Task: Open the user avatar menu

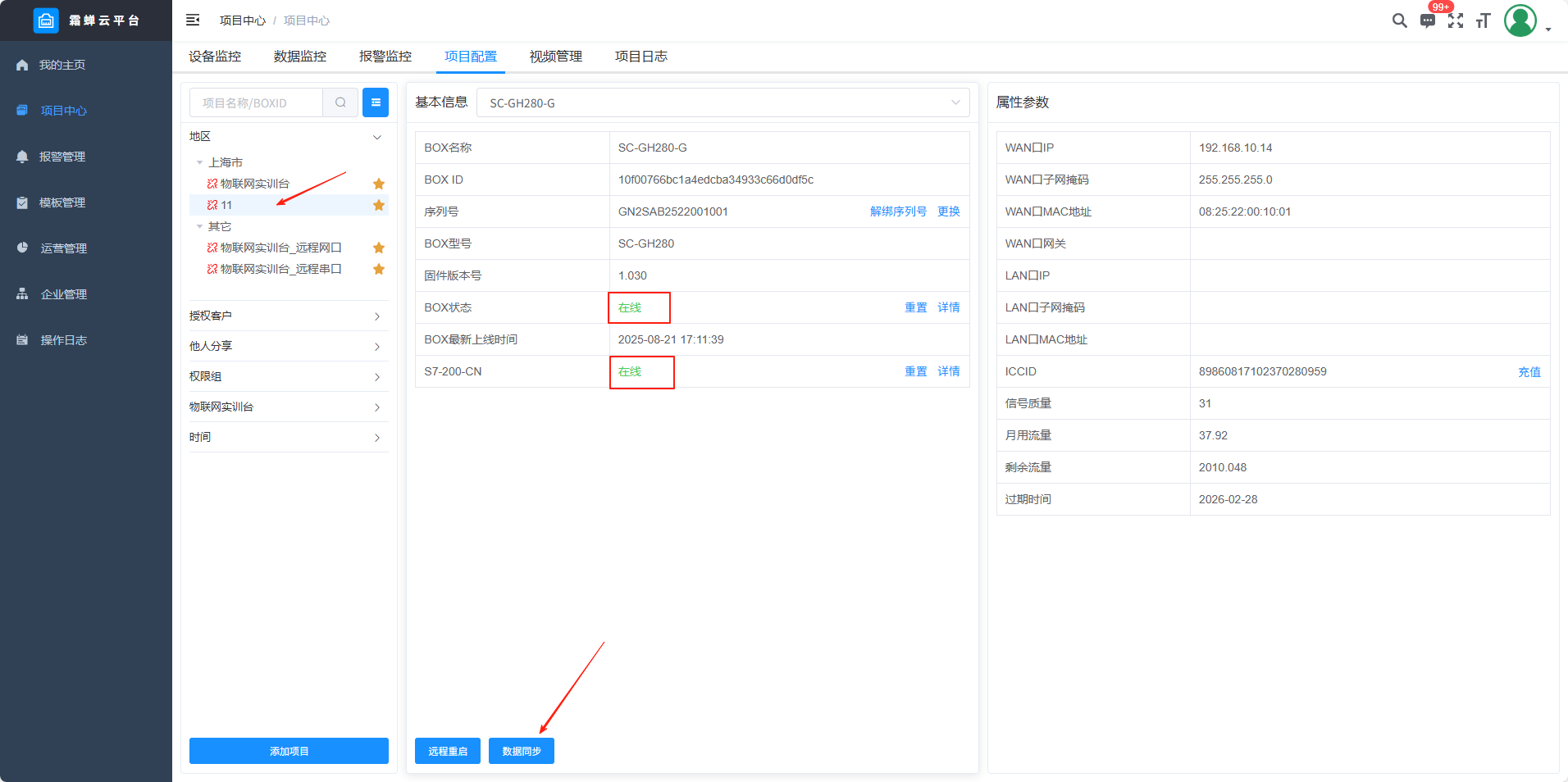Action: click(x=1520, y=20)
